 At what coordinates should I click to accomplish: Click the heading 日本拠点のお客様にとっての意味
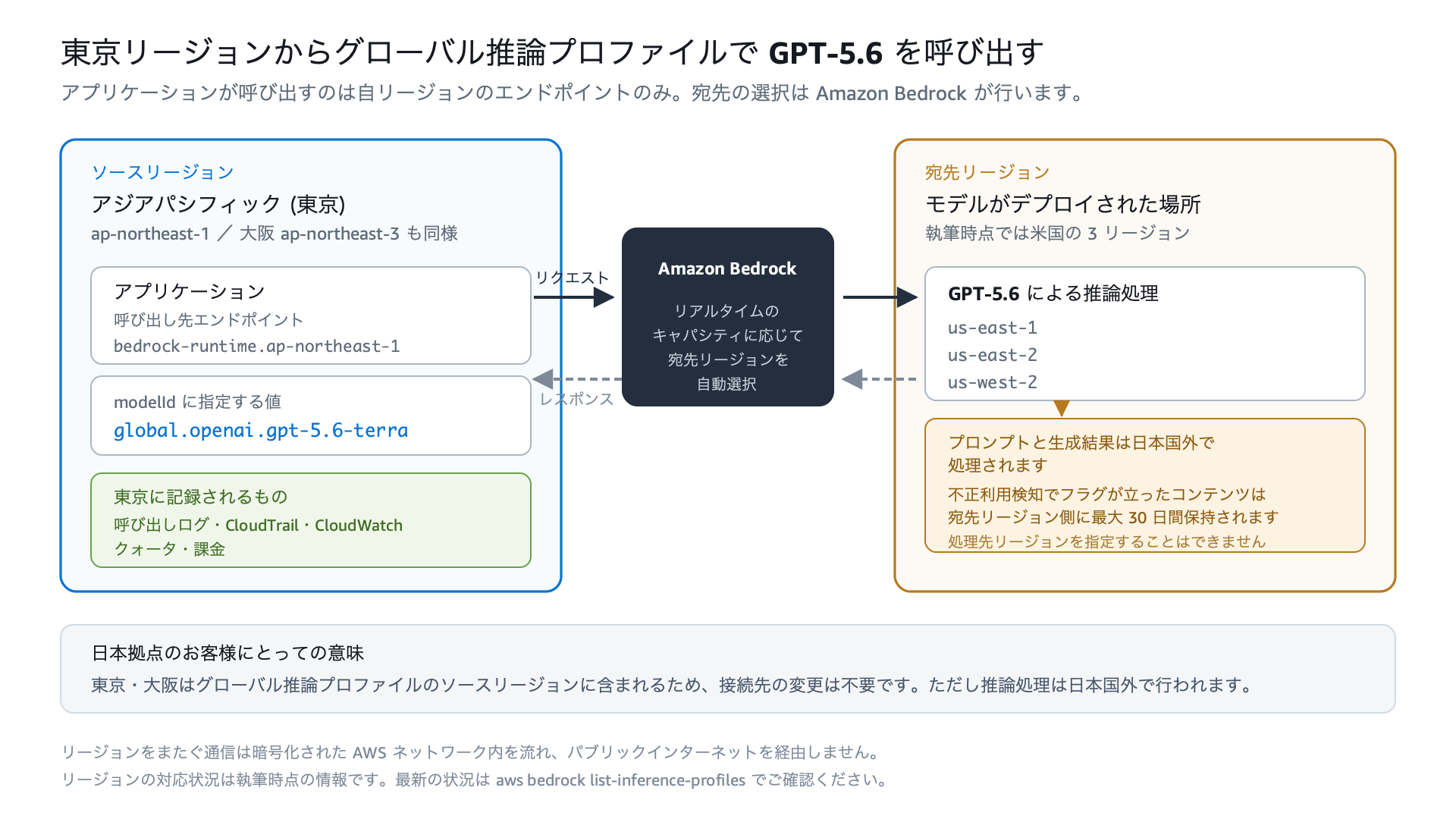pos(227,653)
